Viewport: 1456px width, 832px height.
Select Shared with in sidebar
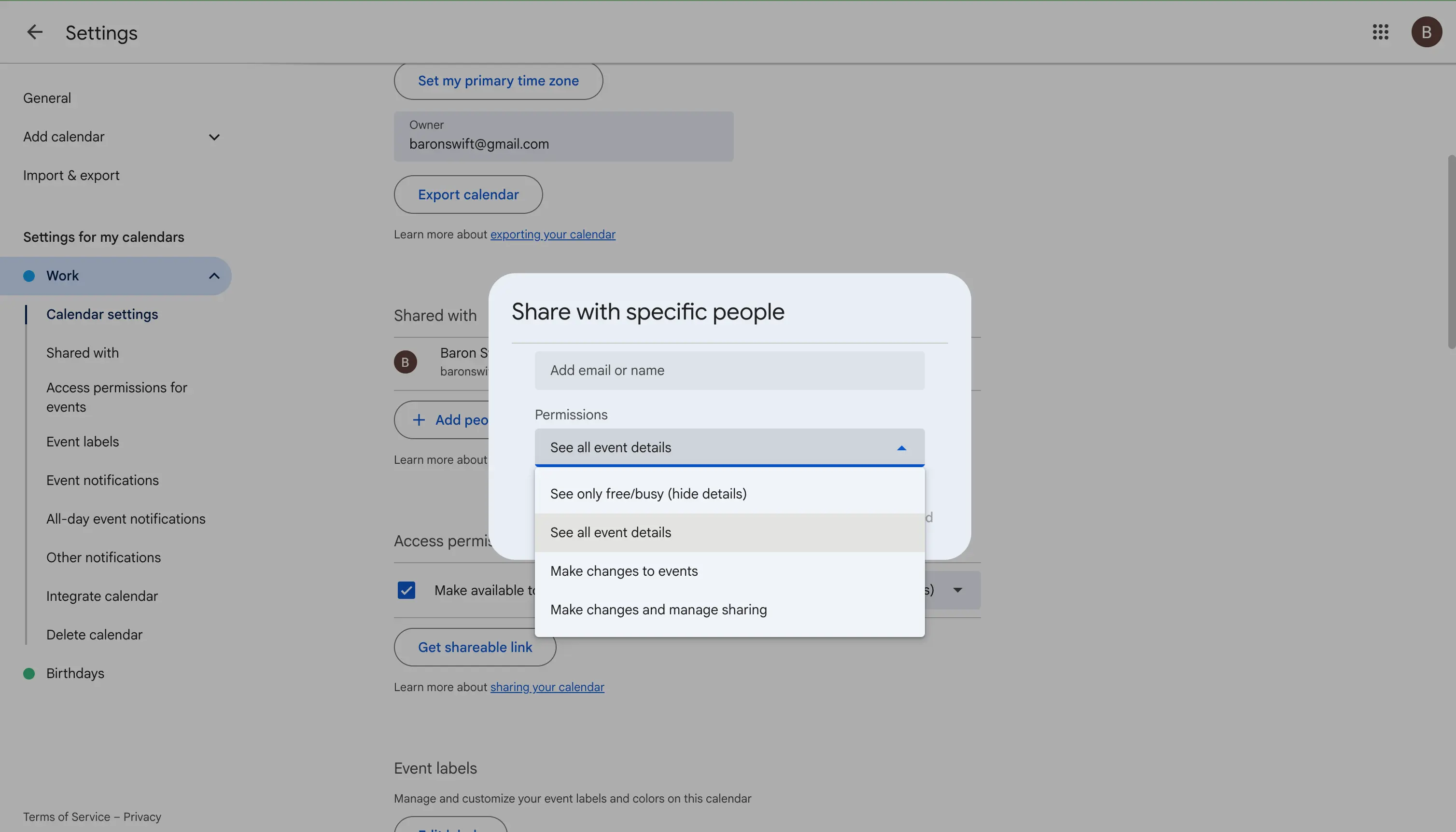point(83,353)
